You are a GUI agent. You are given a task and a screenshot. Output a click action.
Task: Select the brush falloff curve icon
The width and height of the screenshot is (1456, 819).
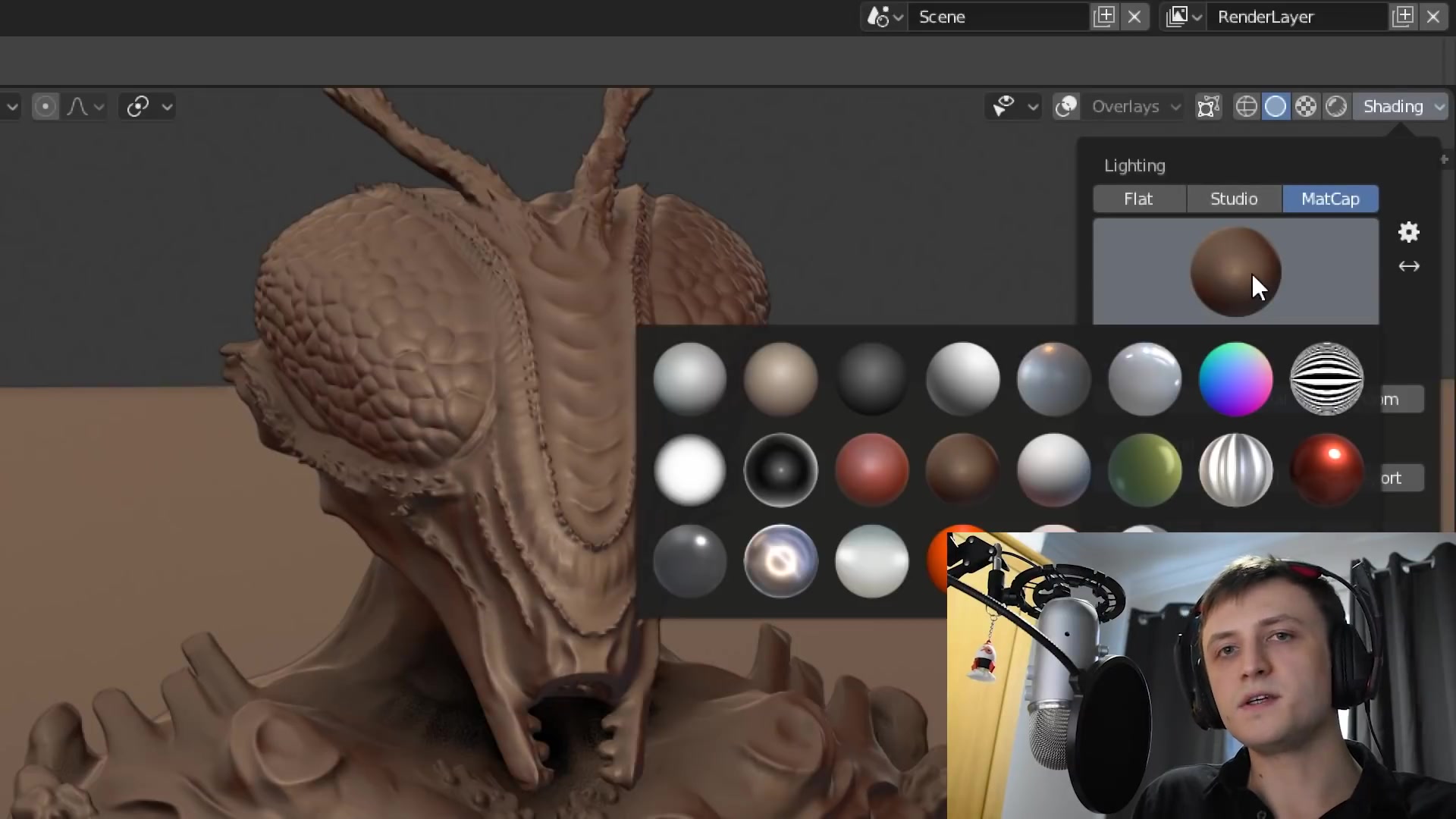[76, 106]
